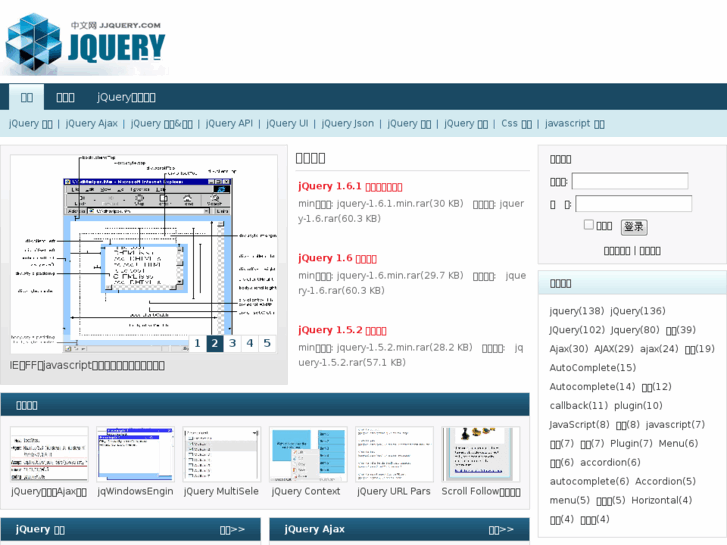Select the AJAX(29) tag

pyautogui.click(x=613, y=349)
